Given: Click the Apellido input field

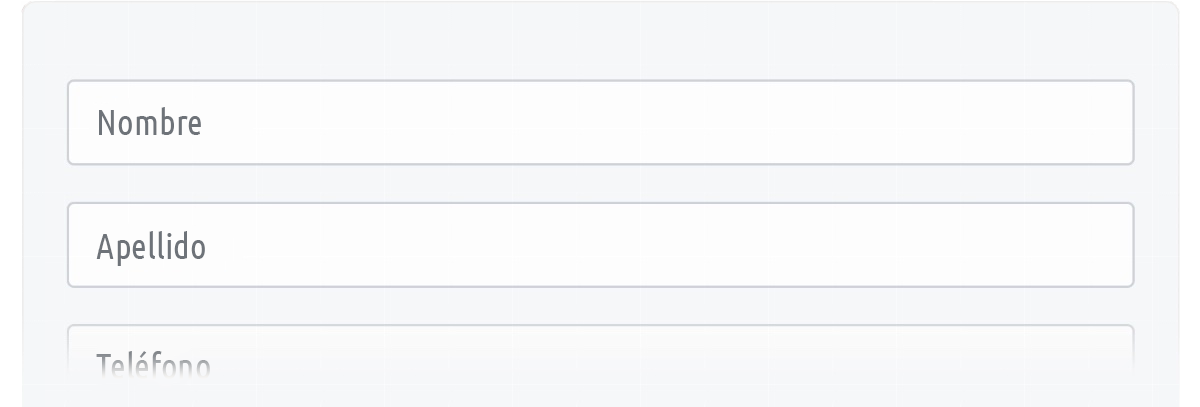Looking at the screenshot, I should [x=600, y=245].
